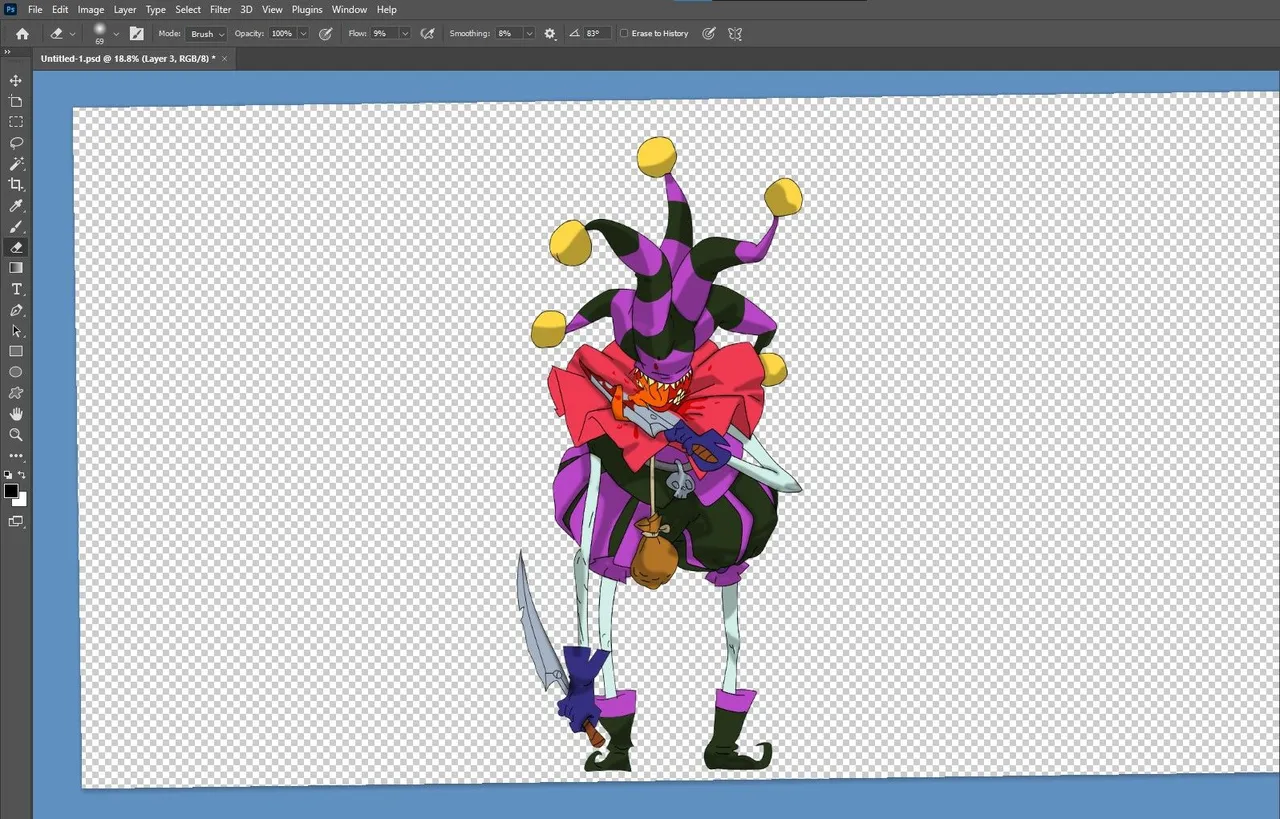The image size is (1280, 819).
Task: Click the symmetry butterfly icon
Action: [x=735, y=33]
